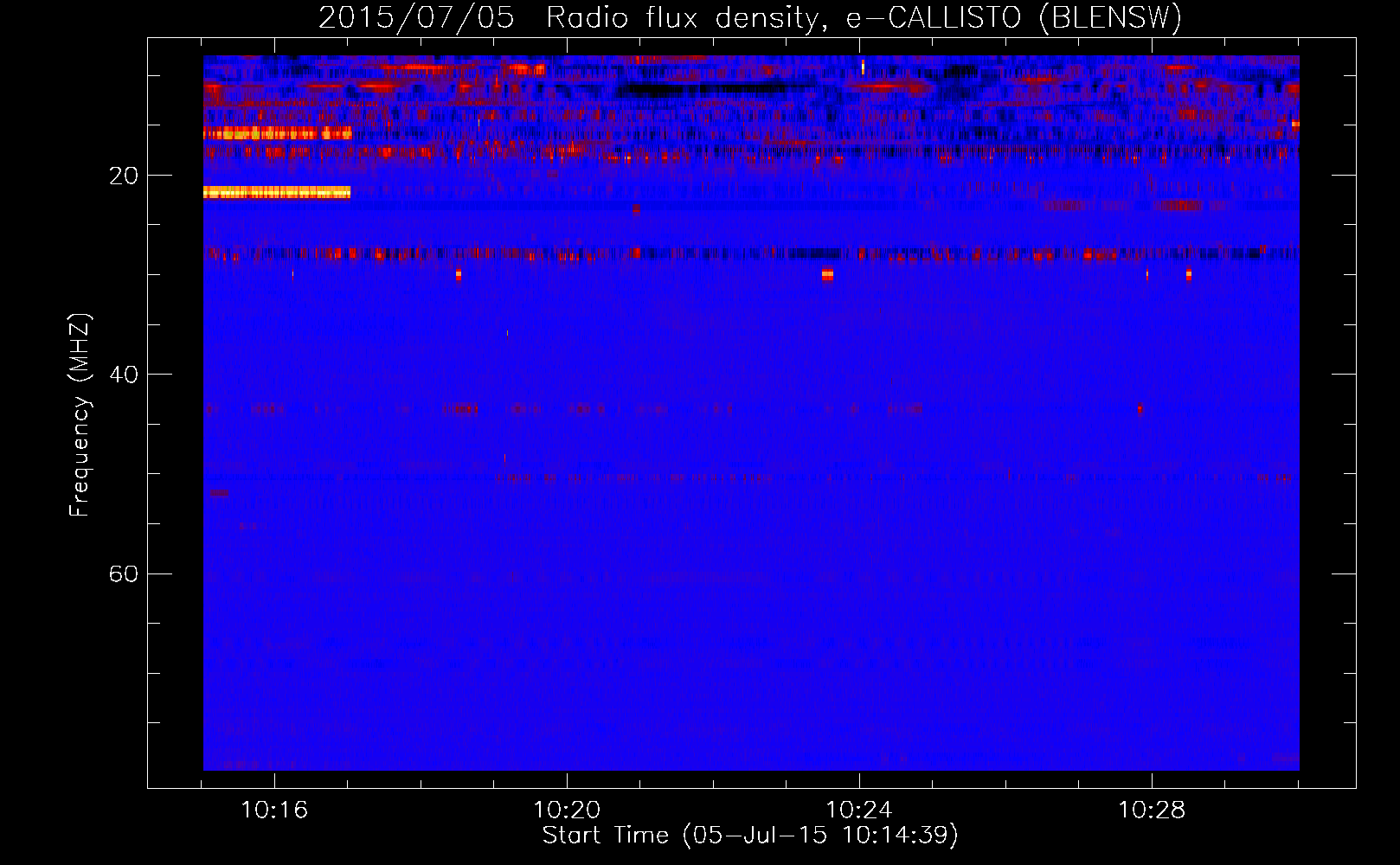Screen dimensions: 1400x865
Task: Click the 10:24 time axis label
Action: click(859, 810)
